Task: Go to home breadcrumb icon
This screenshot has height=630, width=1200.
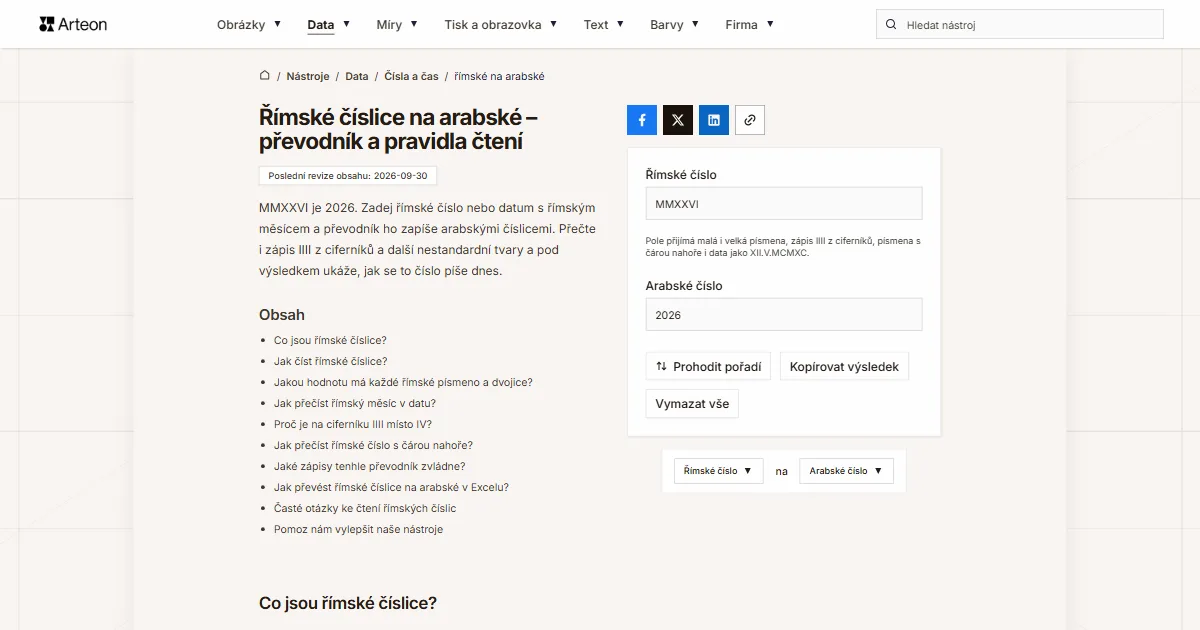Action: (x=264, y=76)
